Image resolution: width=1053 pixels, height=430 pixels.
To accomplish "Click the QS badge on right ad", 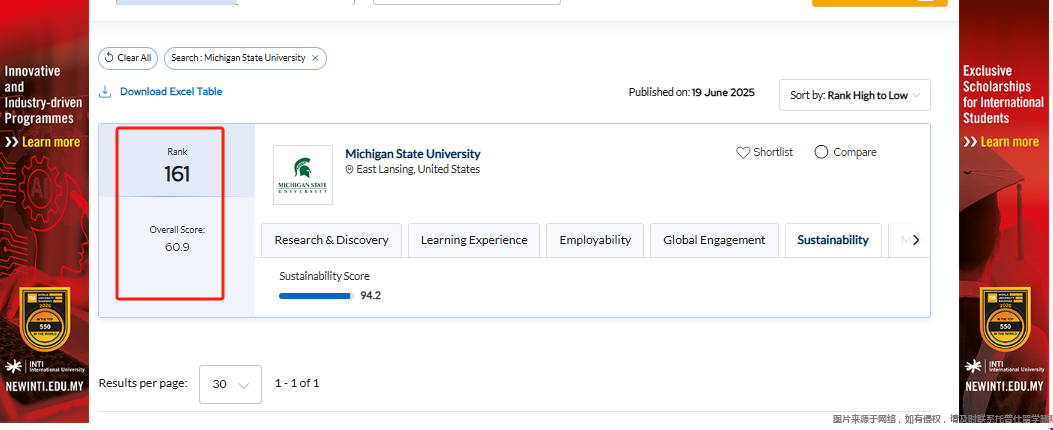I will (1005, 318).
